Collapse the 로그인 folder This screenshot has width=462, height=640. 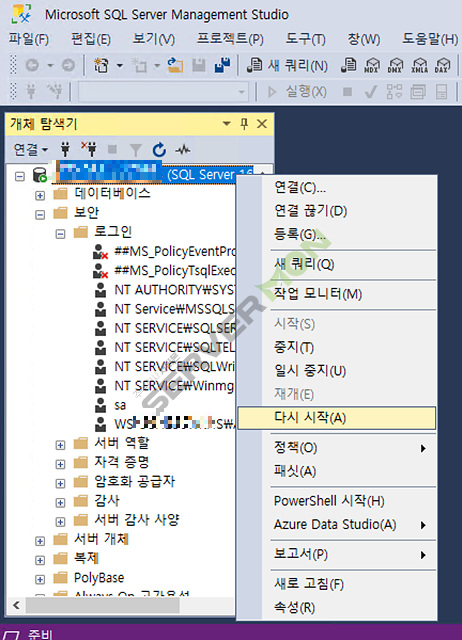[60, 234]
